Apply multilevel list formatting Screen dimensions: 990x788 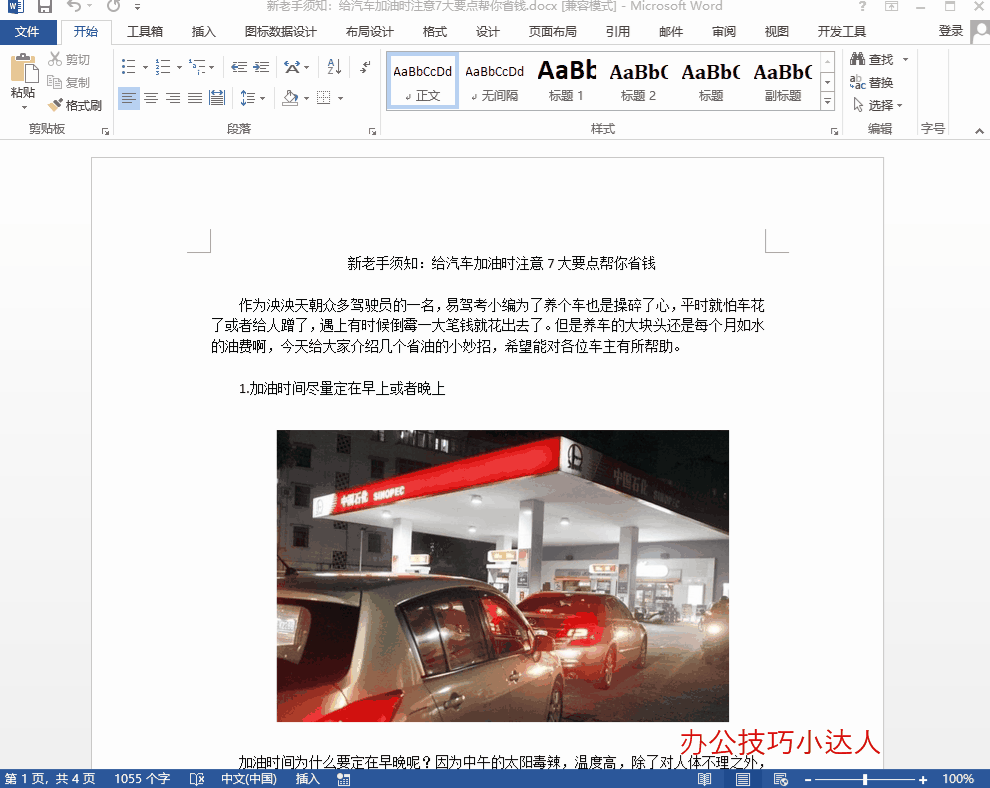[197, 66]
